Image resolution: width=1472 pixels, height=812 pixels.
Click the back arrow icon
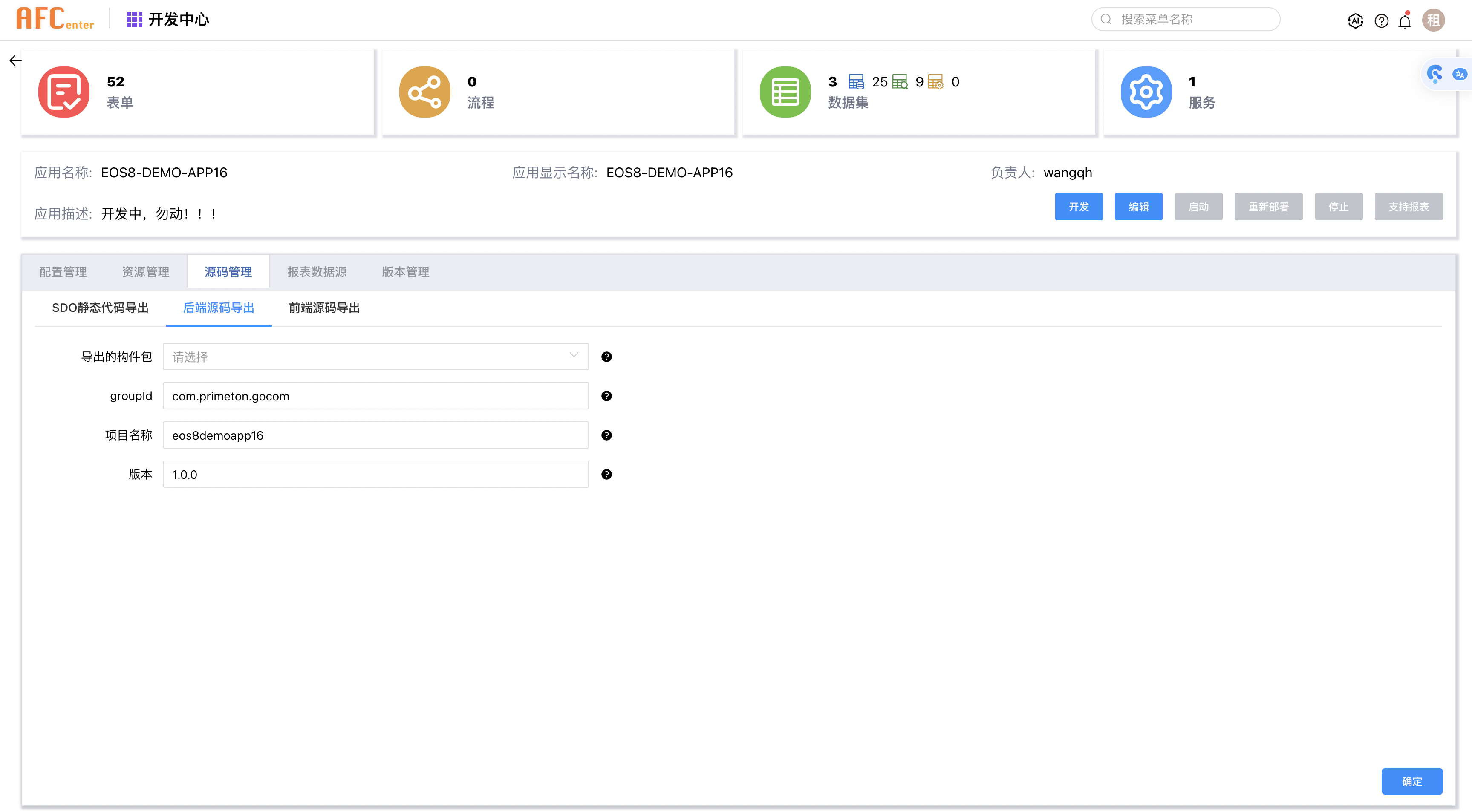click(x=15, y=60)
